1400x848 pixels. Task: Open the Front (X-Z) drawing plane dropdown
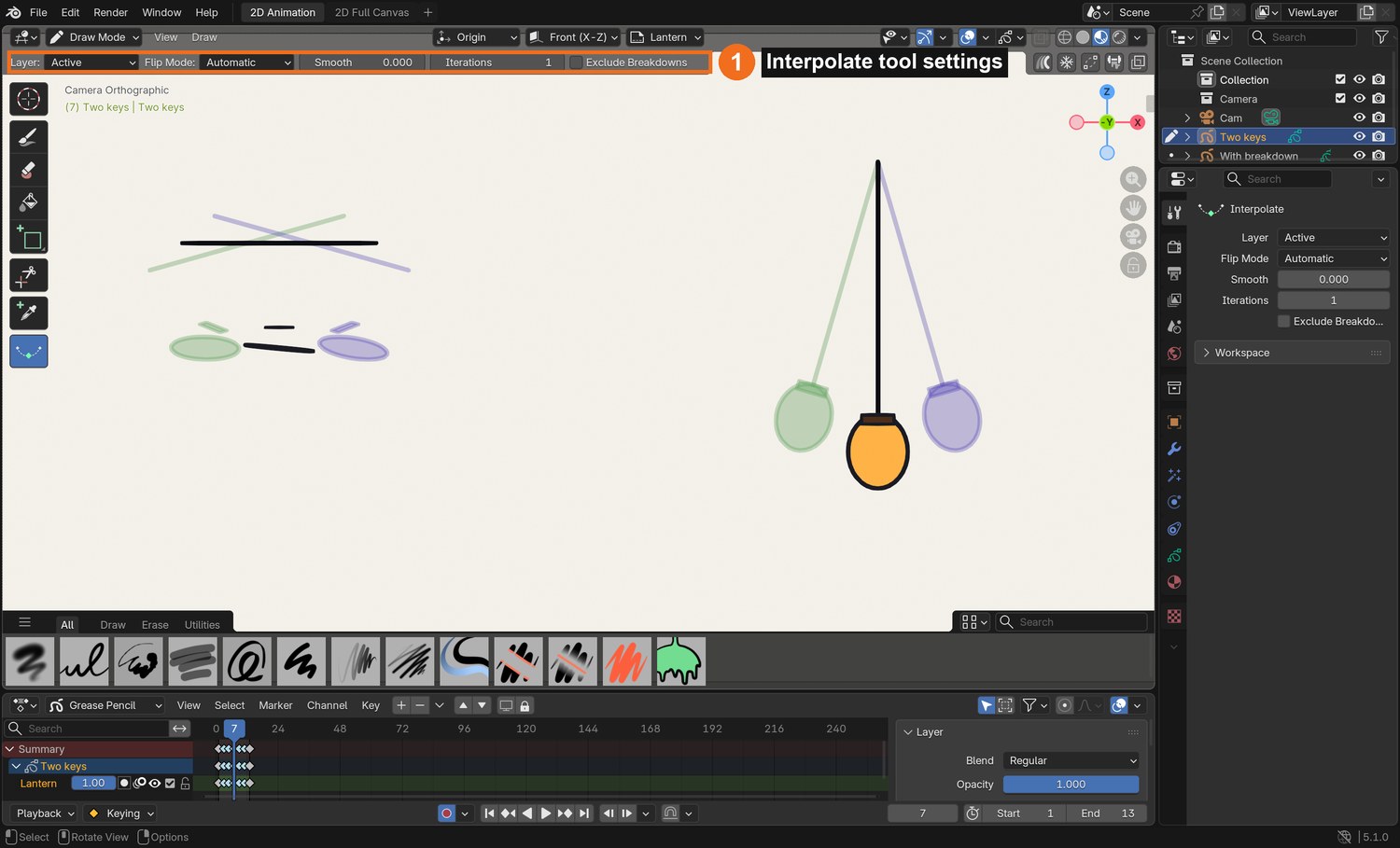click(573, 37)
